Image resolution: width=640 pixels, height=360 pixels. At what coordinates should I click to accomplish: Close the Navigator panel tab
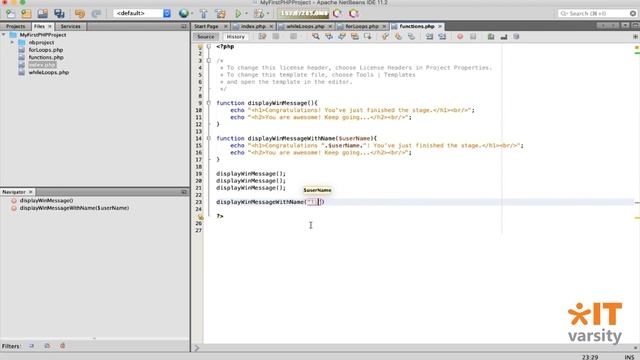pos(30,192)
